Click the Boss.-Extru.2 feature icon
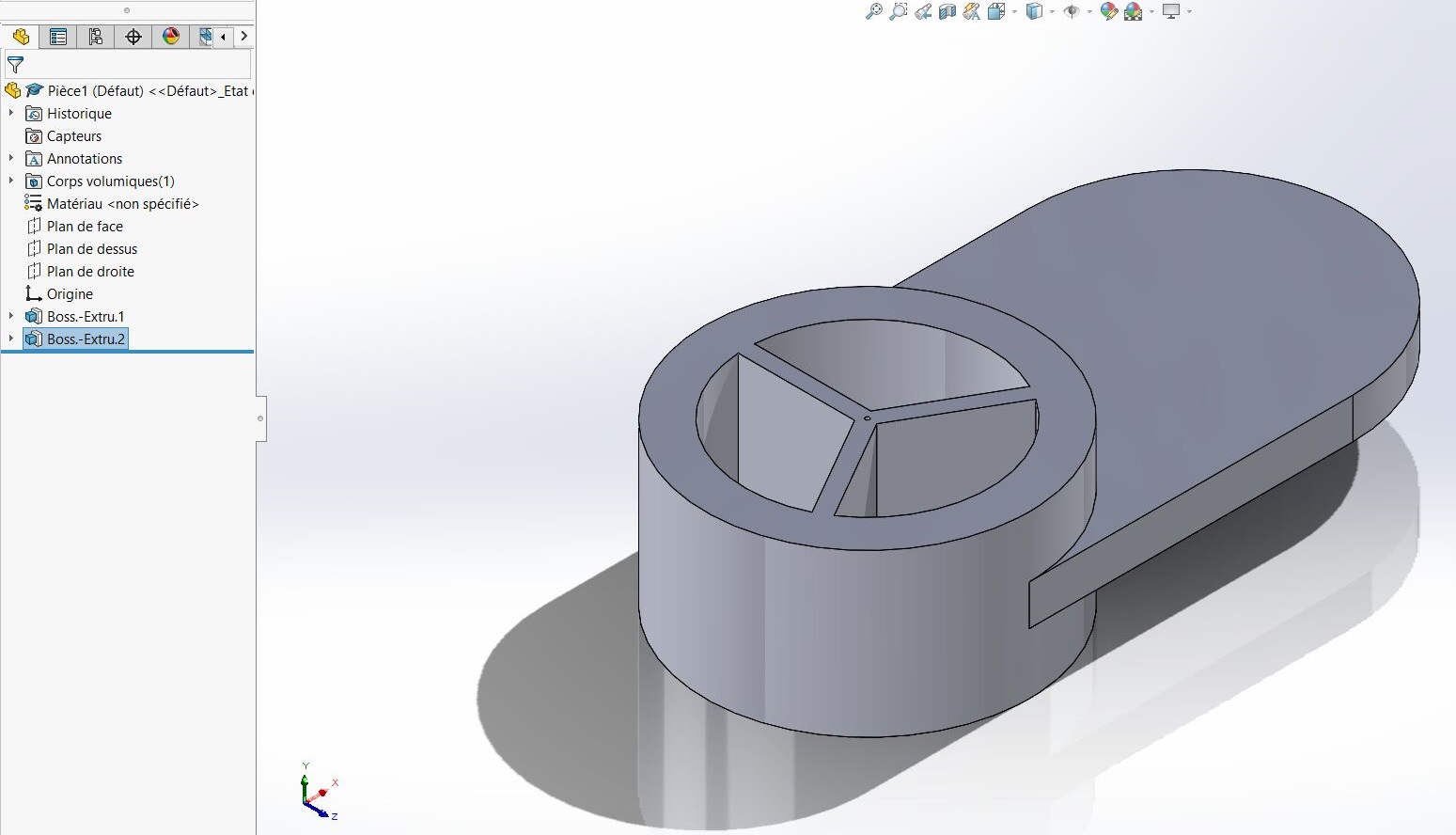This screenshot has height=835, width=1456. tap(34, 339)
